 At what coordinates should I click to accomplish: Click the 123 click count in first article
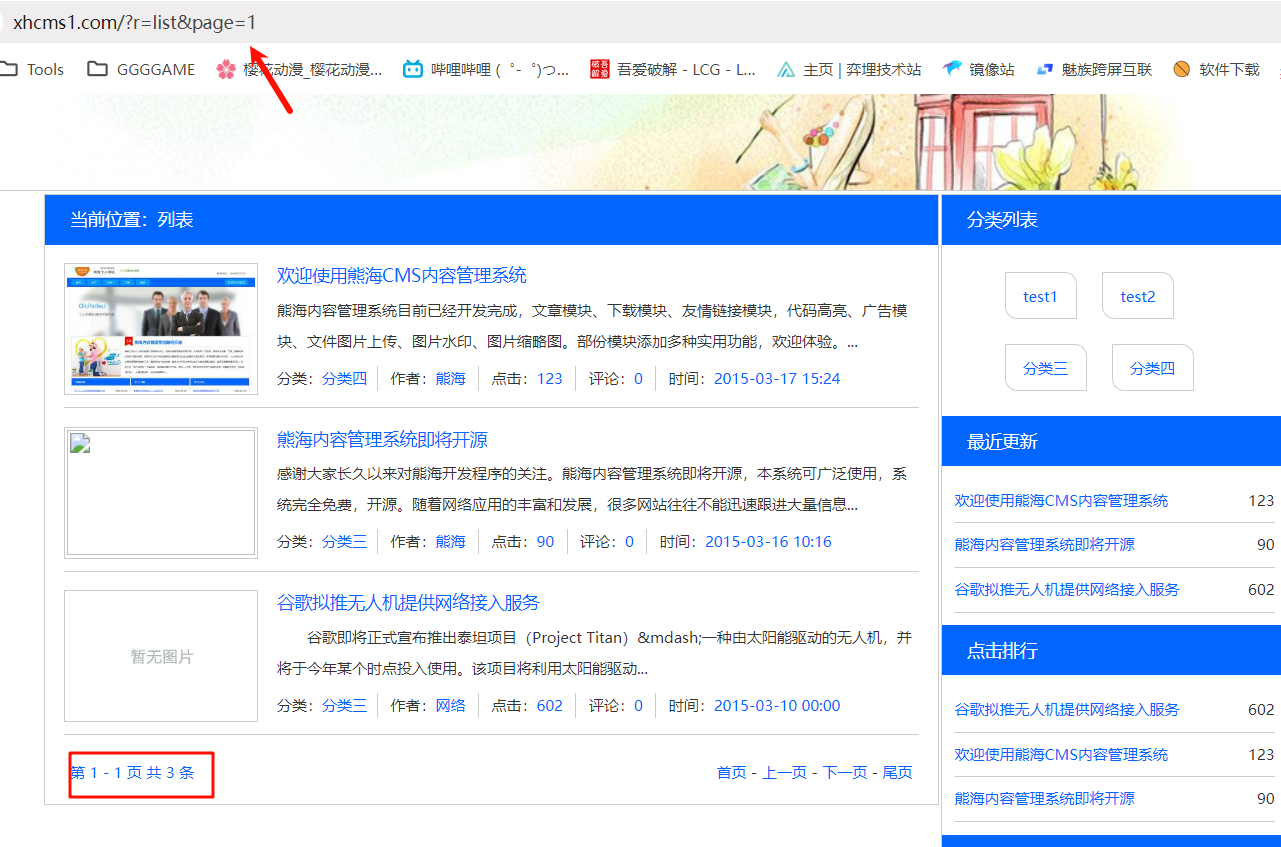(x=550, y=378)
